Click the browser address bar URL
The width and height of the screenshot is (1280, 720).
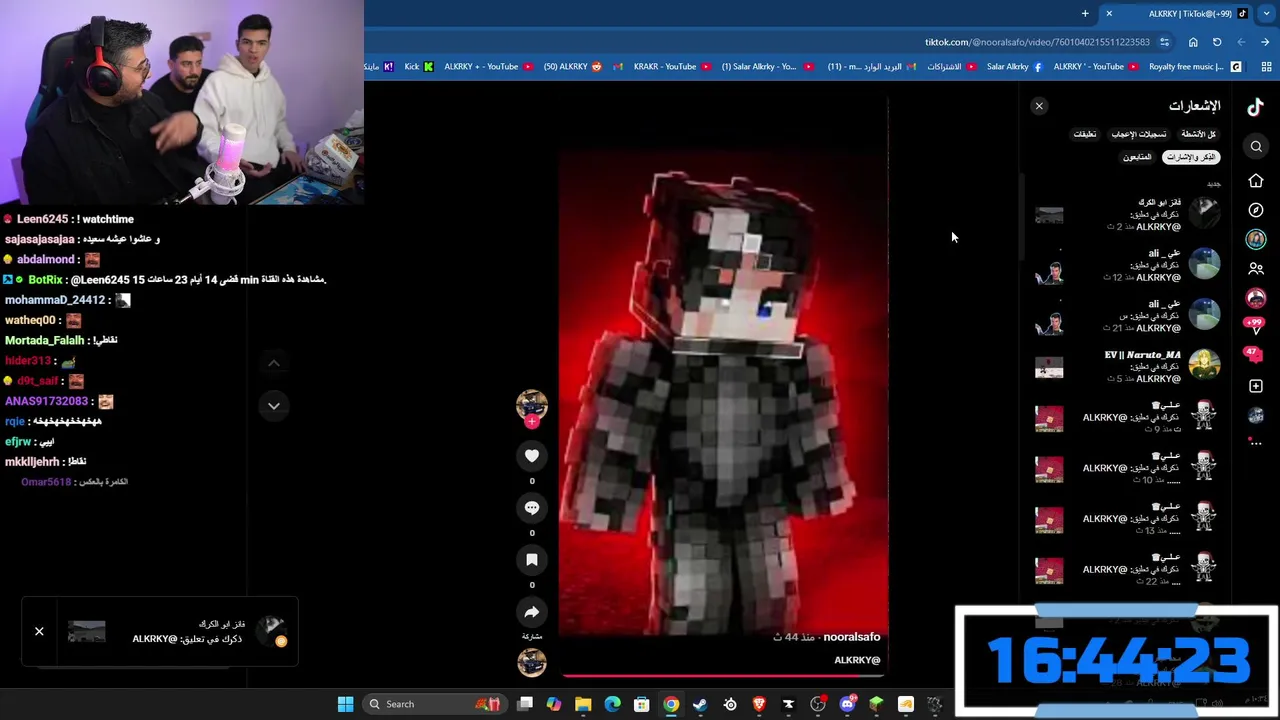[x=1037, y=42]
